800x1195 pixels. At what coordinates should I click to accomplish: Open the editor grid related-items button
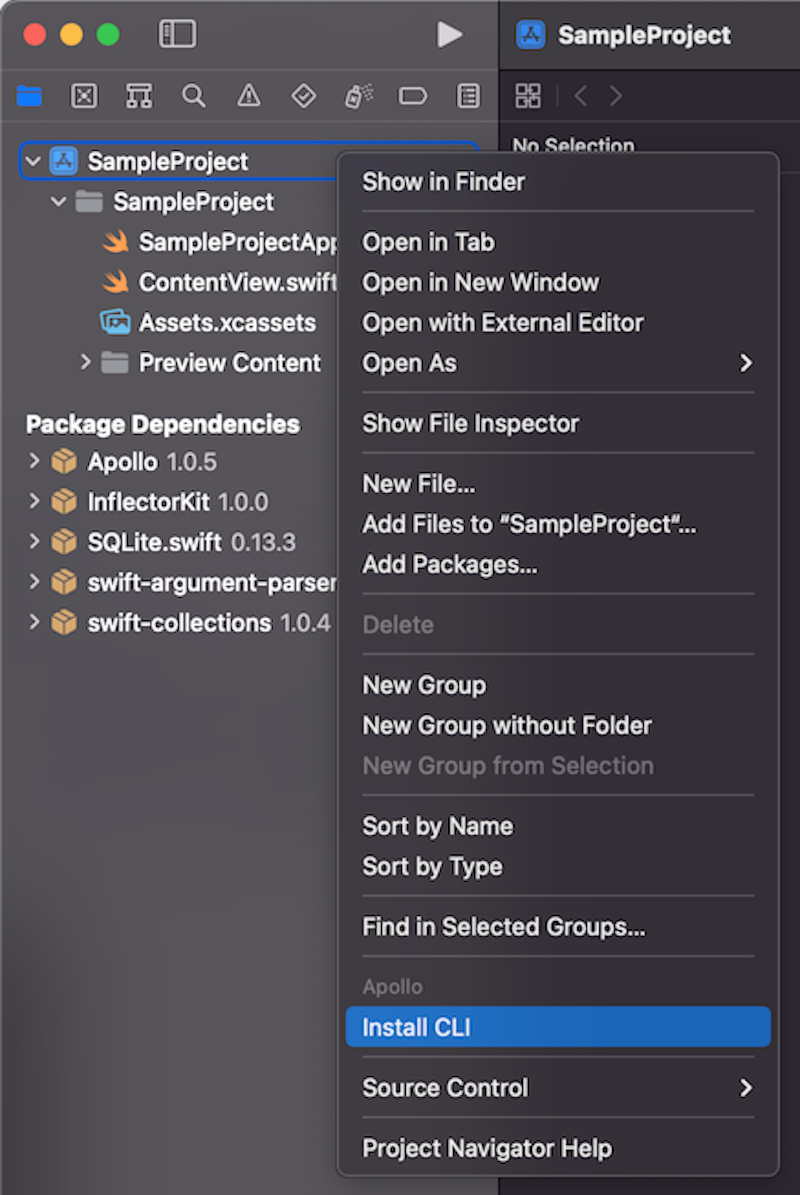click(528, 96)
